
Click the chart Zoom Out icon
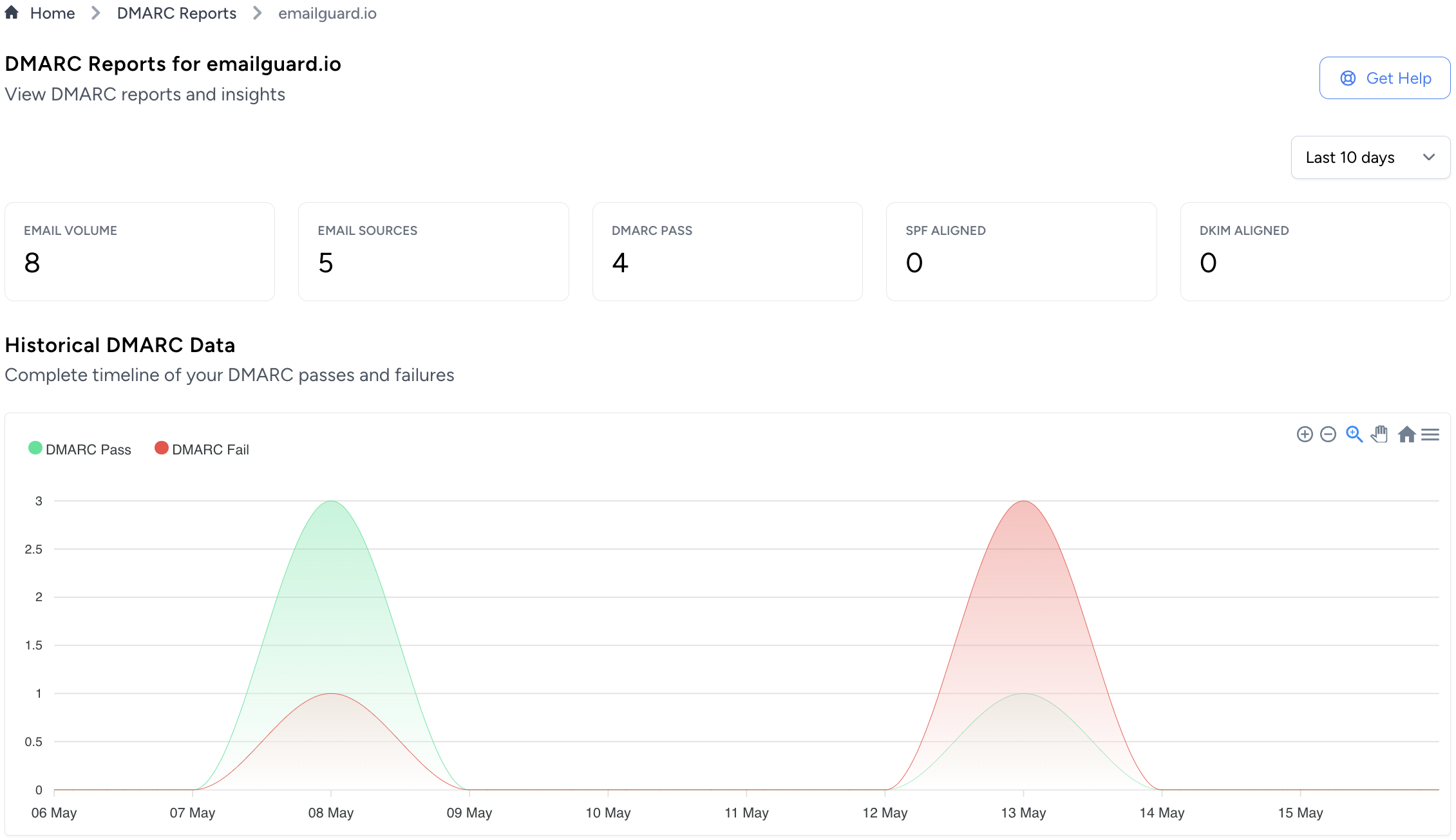(x=1328, y=434)
